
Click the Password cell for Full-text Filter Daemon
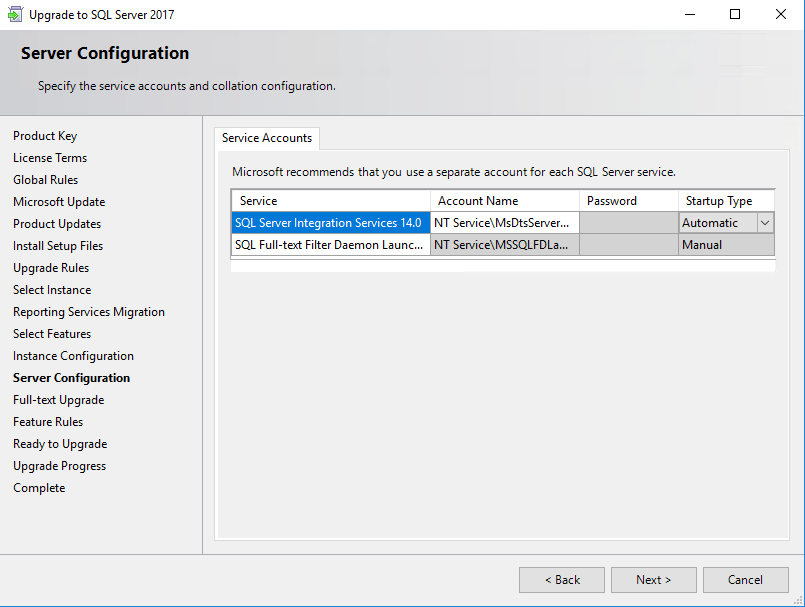click(629, 245)
